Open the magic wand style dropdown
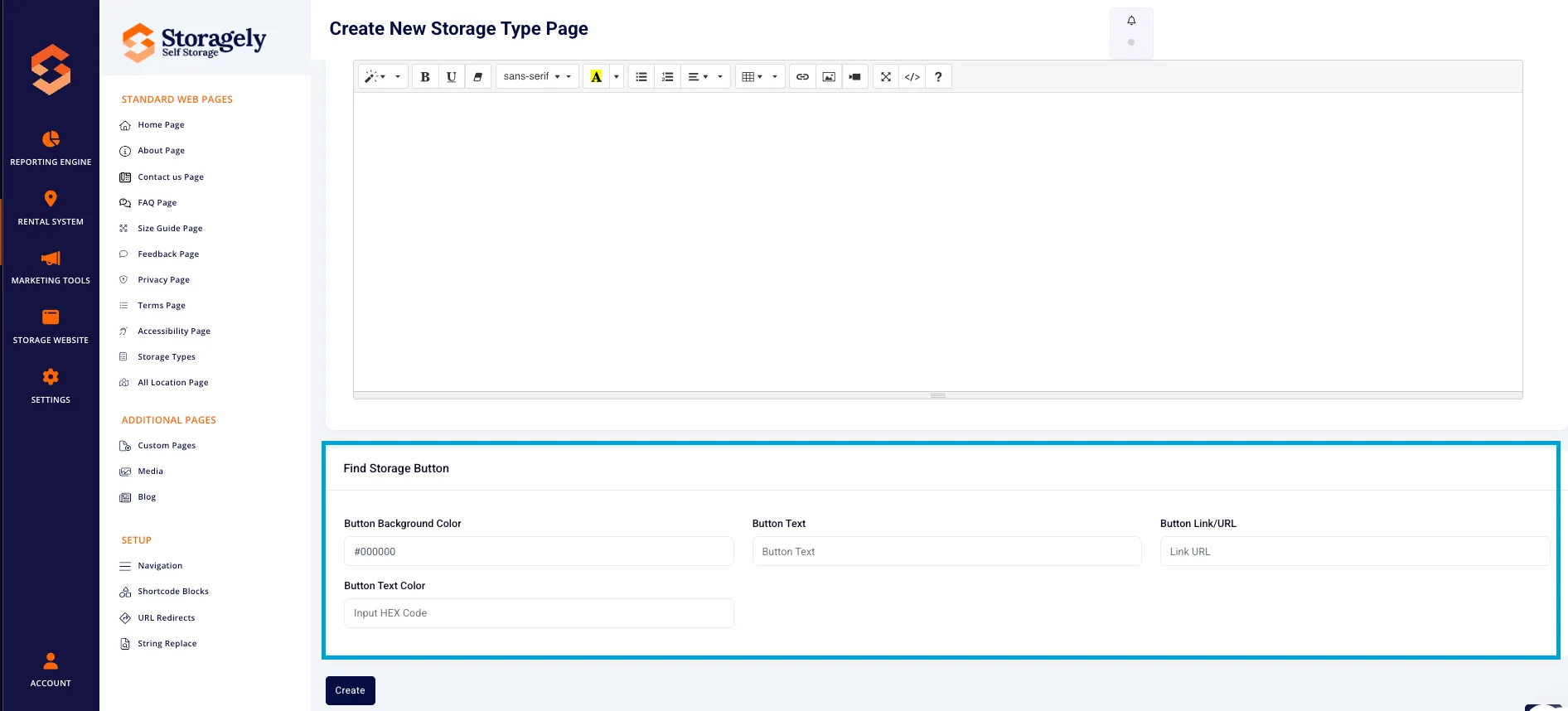Image resolution: width=1568 pixels, height=711 pixels. pyautogui.click(x=383, y=77)
